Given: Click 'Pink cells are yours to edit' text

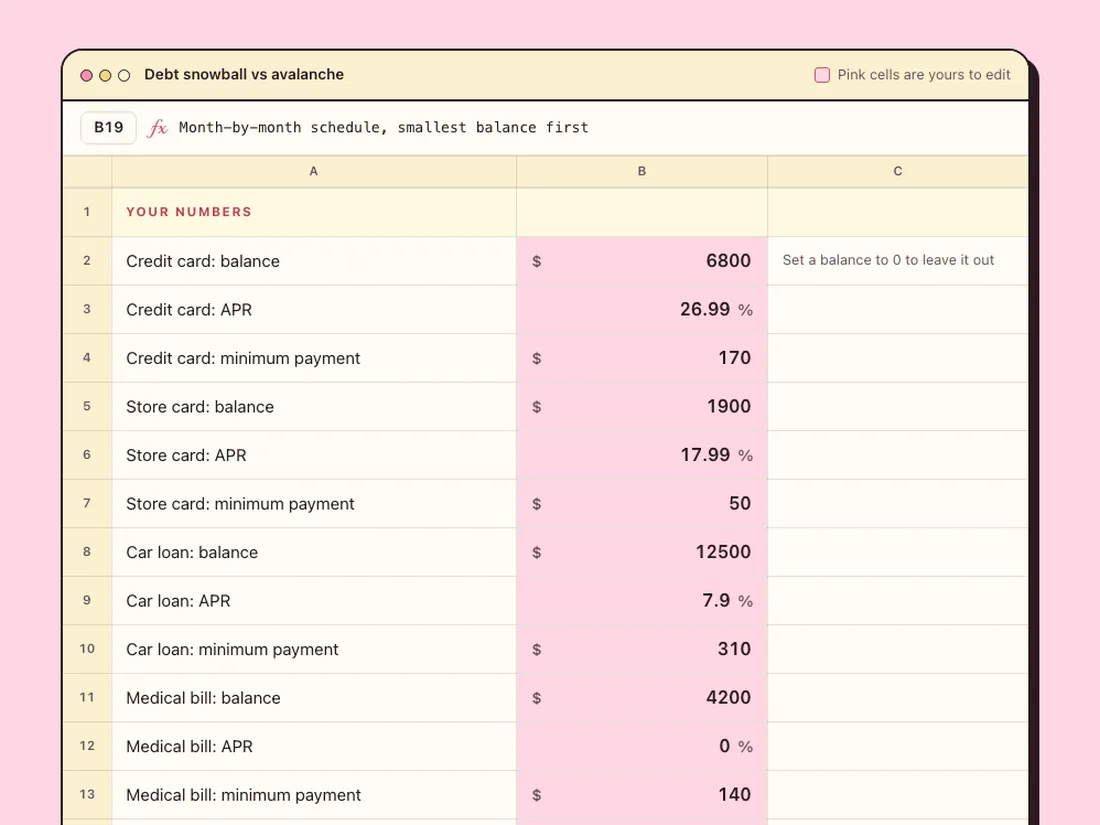Looking at the screenshot, I should click(924, 75).
